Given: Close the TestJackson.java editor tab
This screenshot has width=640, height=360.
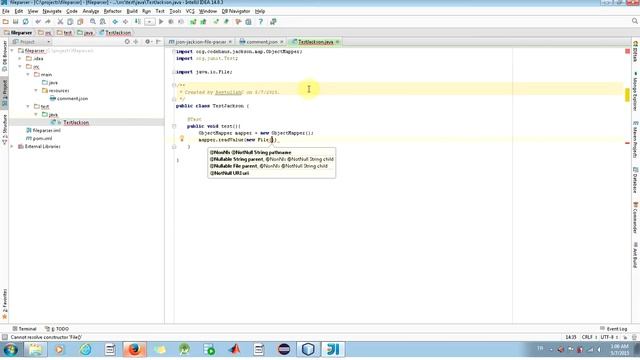Looking at the screenshot, I should pos(338,42).
